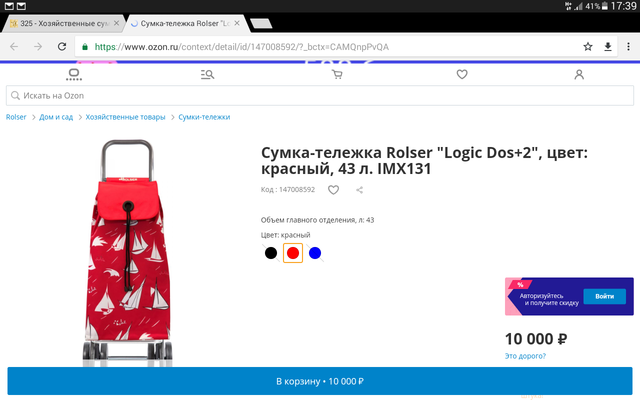Switch to the '325 - Хозяйственные сумки' tab
The width and height of the screenshot is (640, 400).
[60, 21]
